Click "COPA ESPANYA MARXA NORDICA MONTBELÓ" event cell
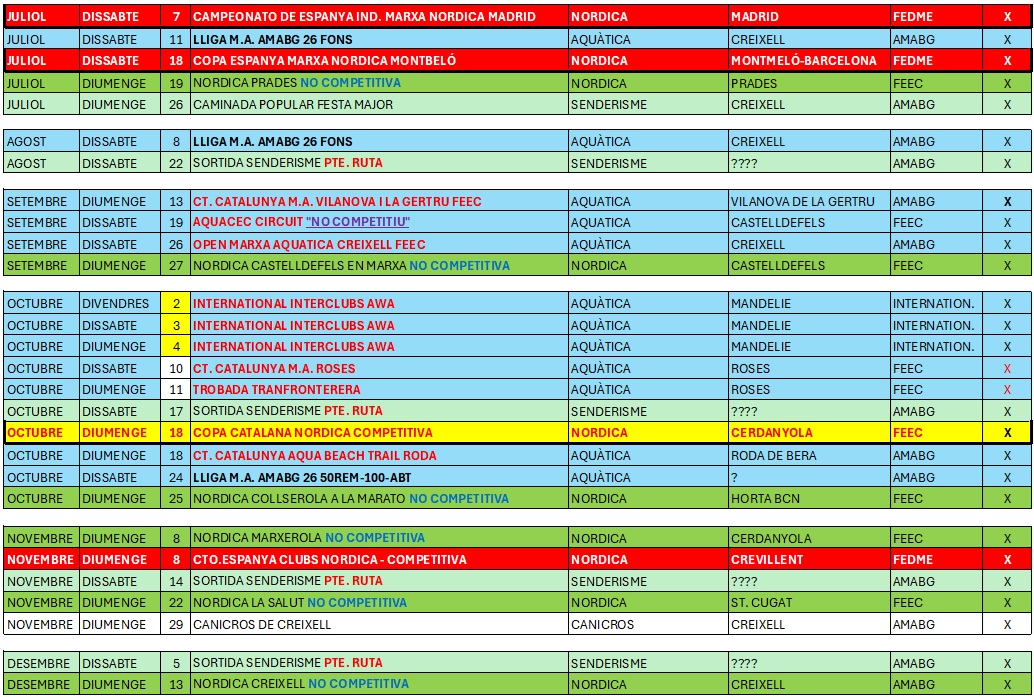1034x697 pixels. [x=324, y=61]
